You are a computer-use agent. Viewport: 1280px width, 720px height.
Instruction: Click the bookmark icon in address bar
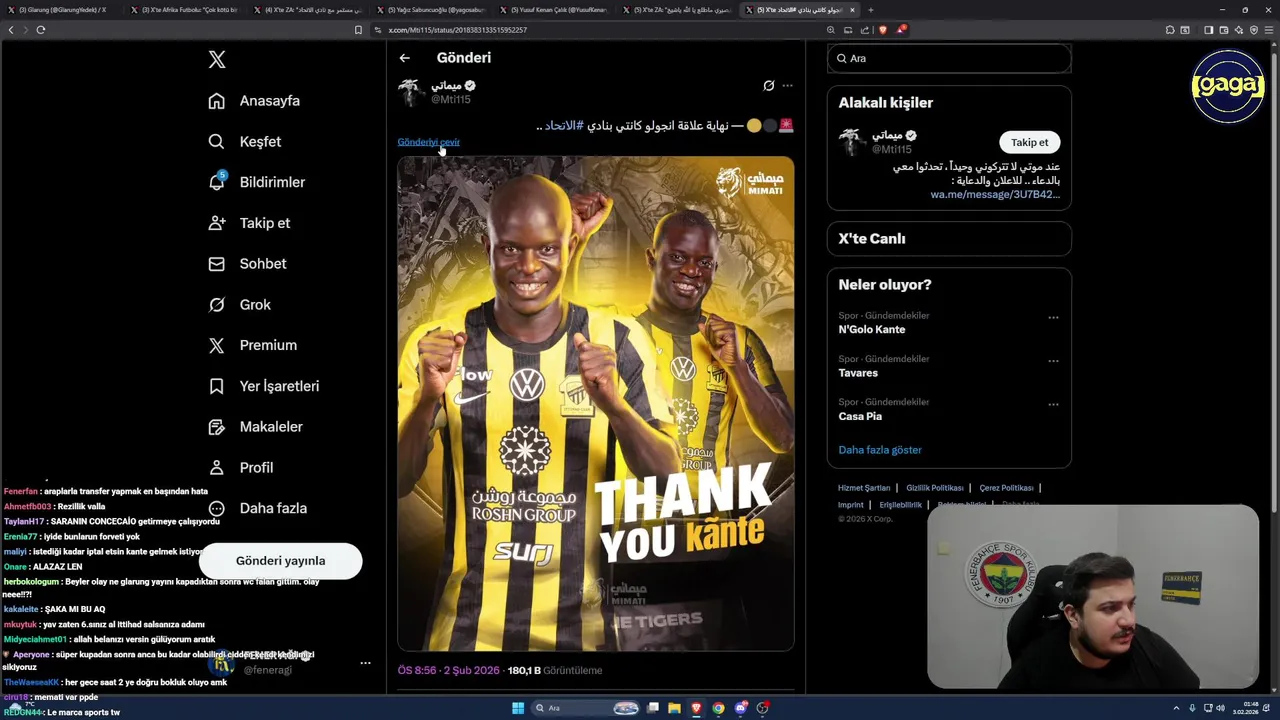pos(358,30)
